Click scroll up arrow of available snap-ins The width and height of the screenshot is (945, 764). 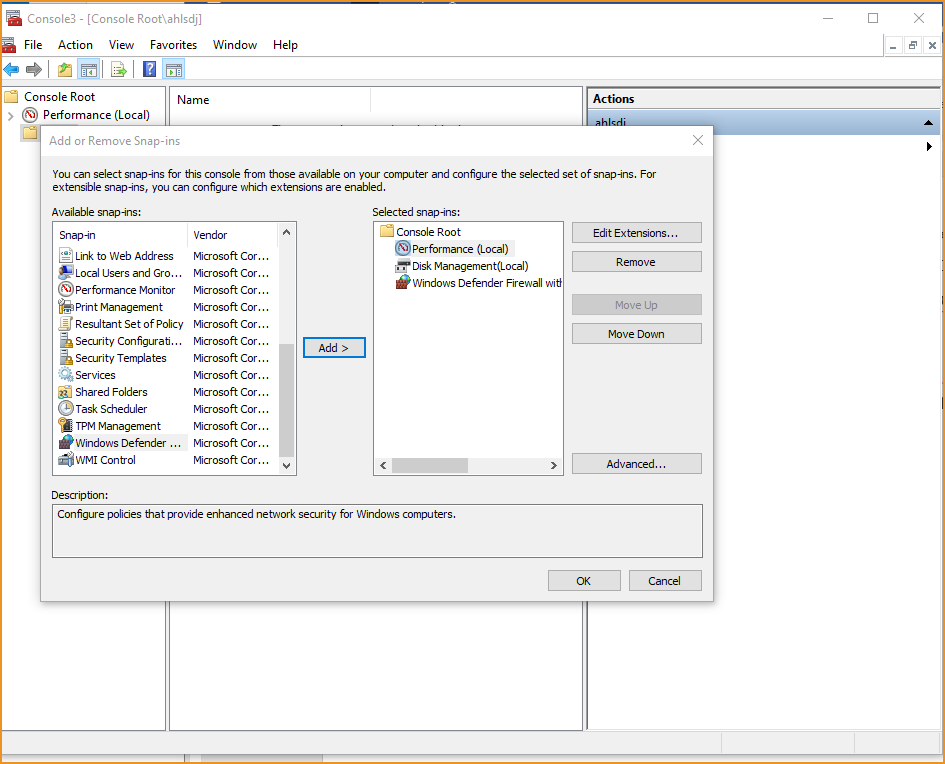click(286, 233)
